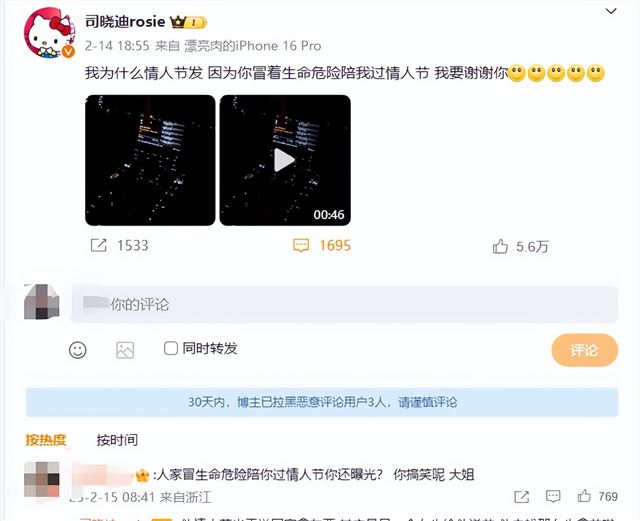The height and width of the screenshot is (521, 640).
Task: Open the post options chevron dropdown
Action: pyautogui.click(x=611, y=11)
